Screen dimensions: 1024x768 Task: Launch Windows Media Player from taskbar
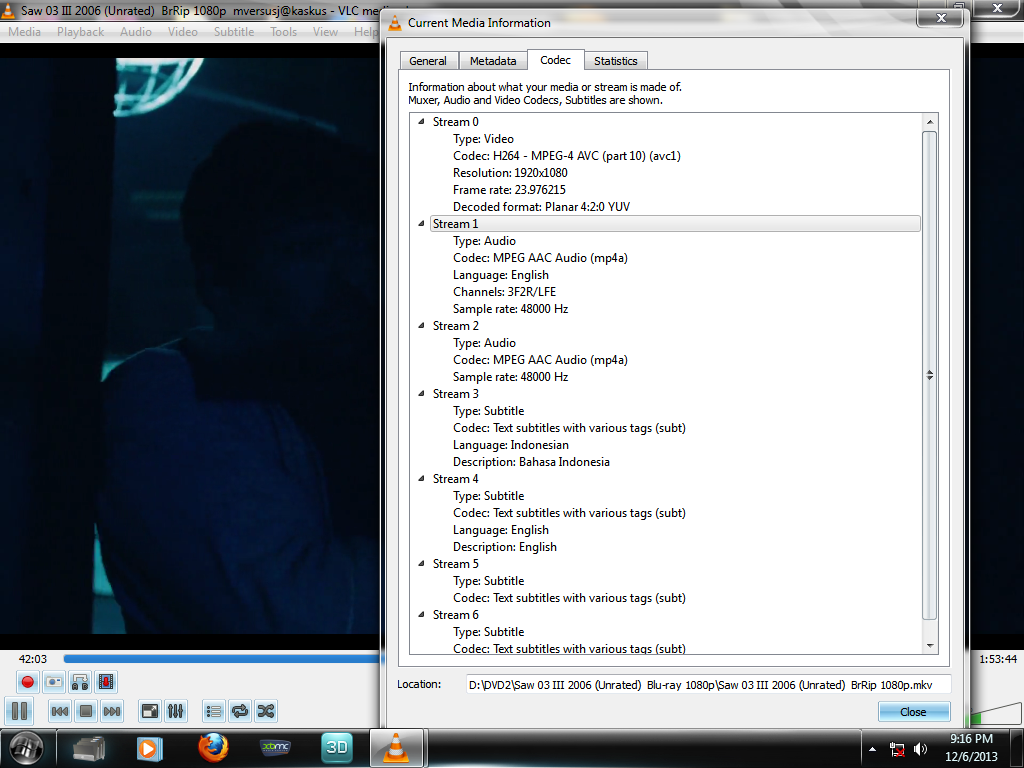[x=149, y=748]
